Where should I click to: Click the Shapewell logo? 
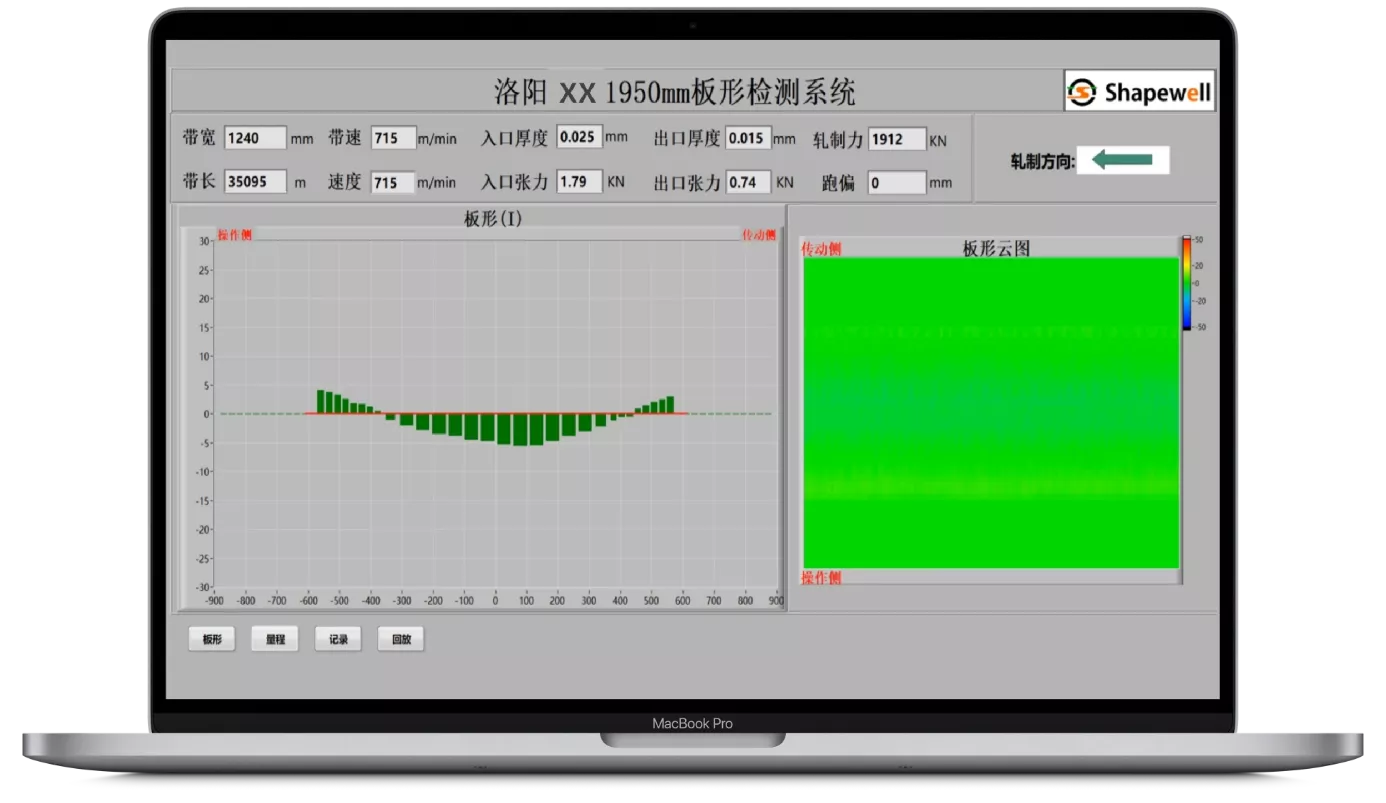[1140, 92]
